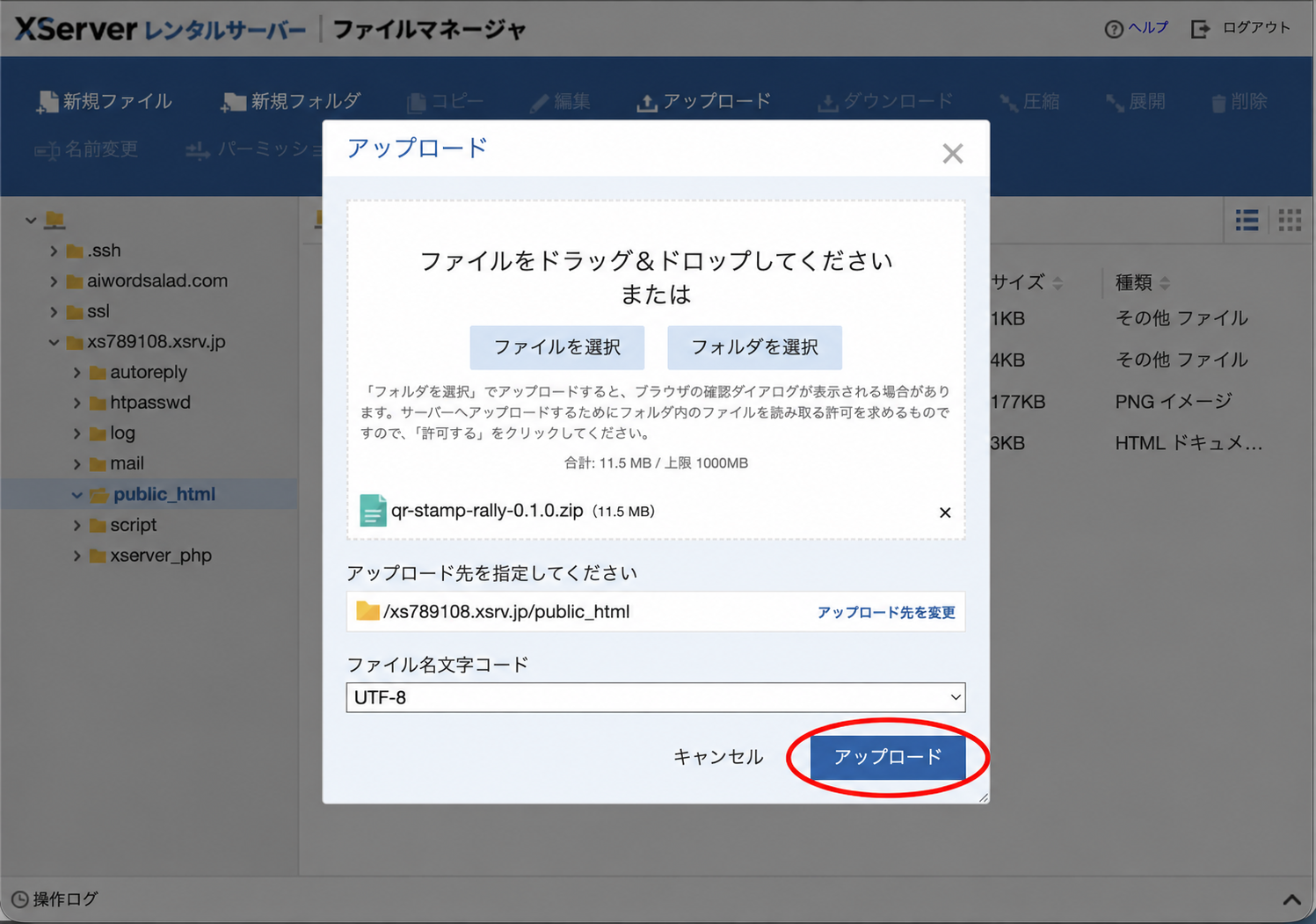Screen dimensions: 1316x924
Task: Switch to grid view icon
Action: (x=1290, y=220)
